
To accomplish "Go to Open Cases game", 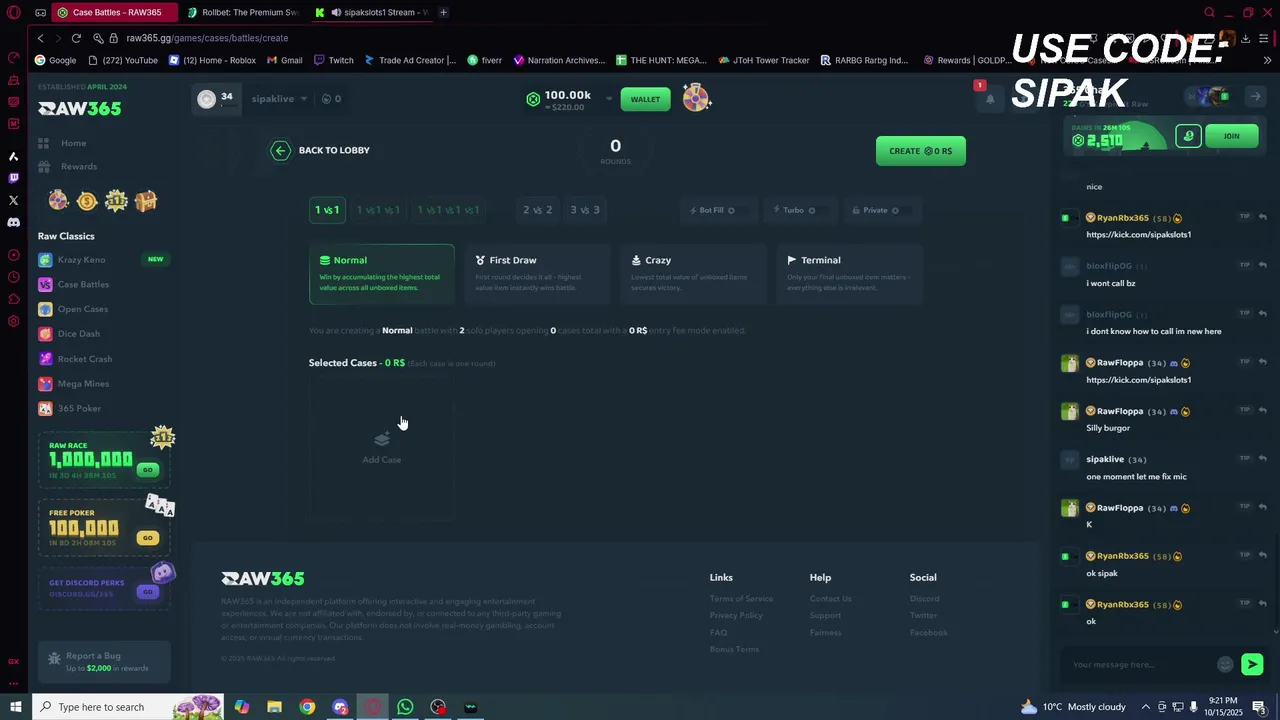I will pyautogui.click(x=82, y=309).
